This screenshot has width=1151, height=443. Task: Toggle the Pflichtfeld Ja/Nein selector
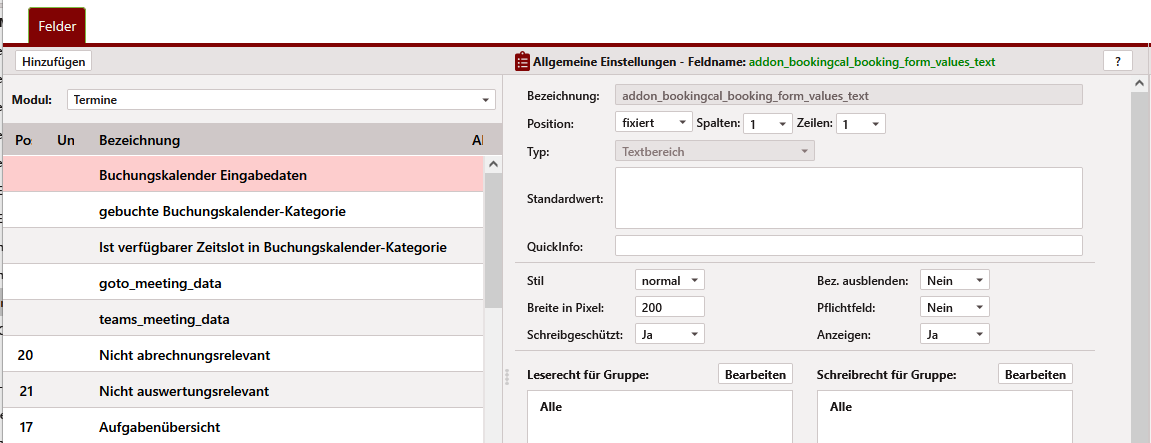(x=954, y=308)
